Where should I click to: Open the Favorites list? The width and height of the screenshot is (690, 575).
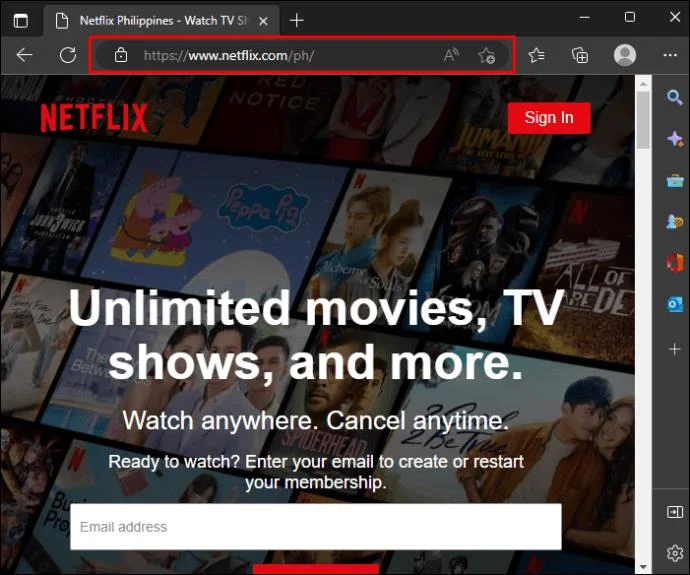[536, 55]
